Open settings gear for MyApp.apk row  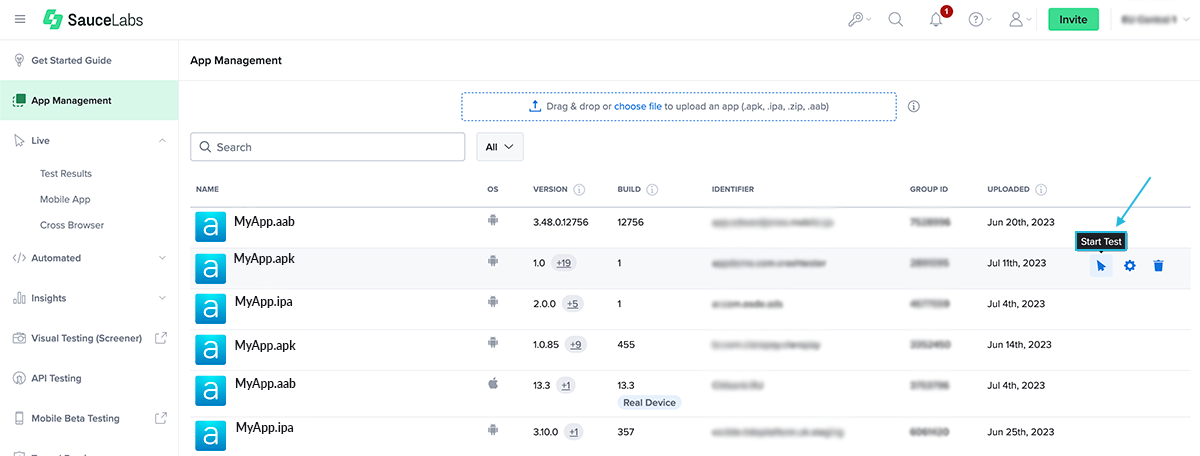tap(1130, 266)
